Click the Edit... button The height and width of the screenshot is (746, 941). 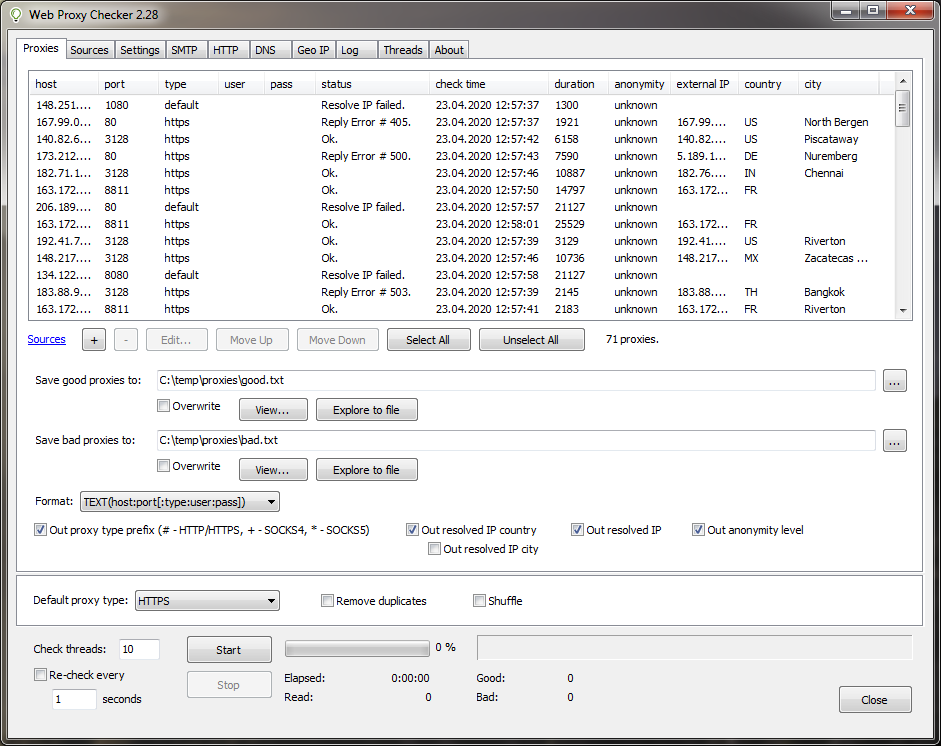point(176,340)
